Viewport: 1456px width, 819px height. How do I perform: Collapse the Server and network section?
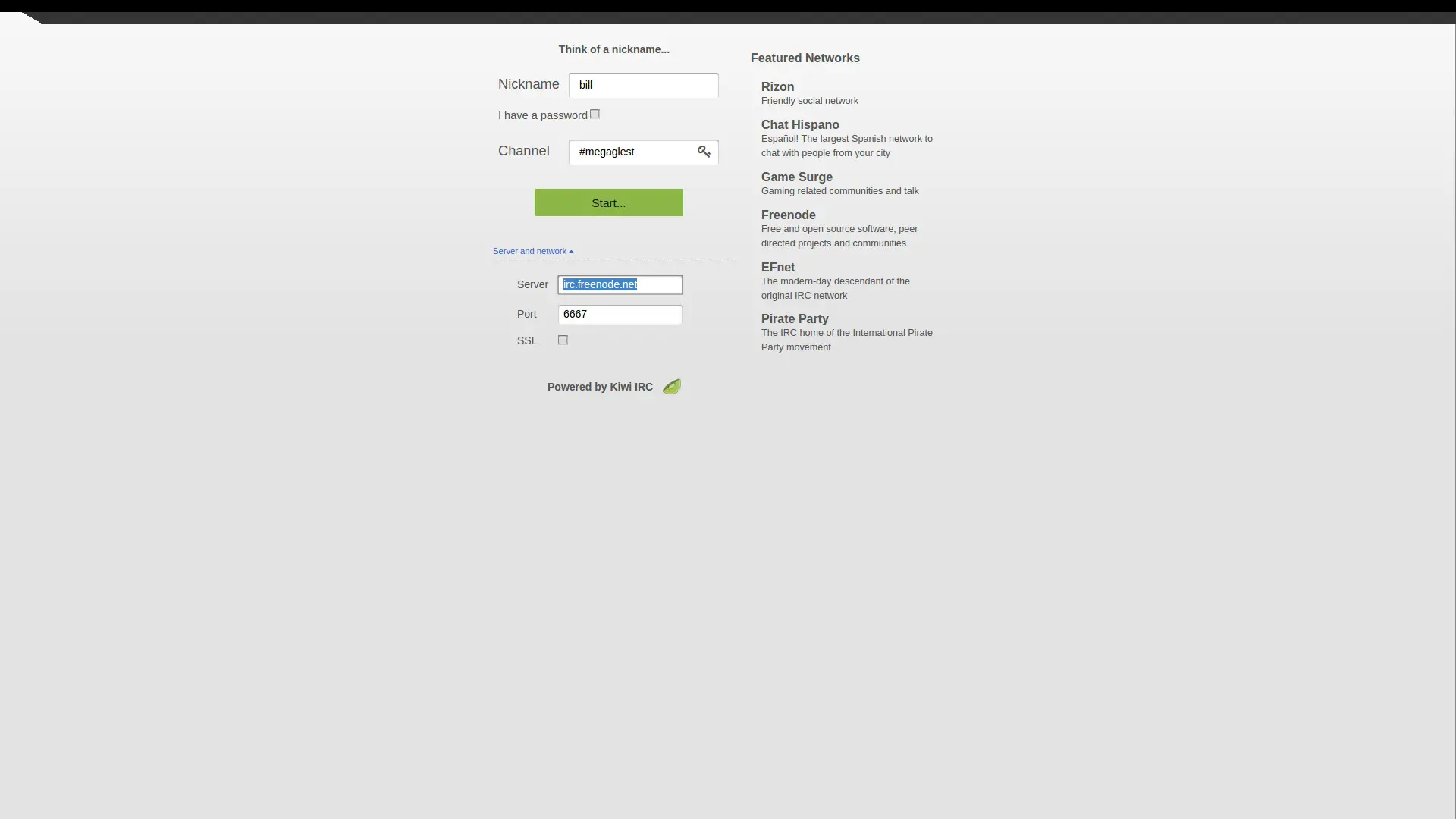(x=533, y=251)
